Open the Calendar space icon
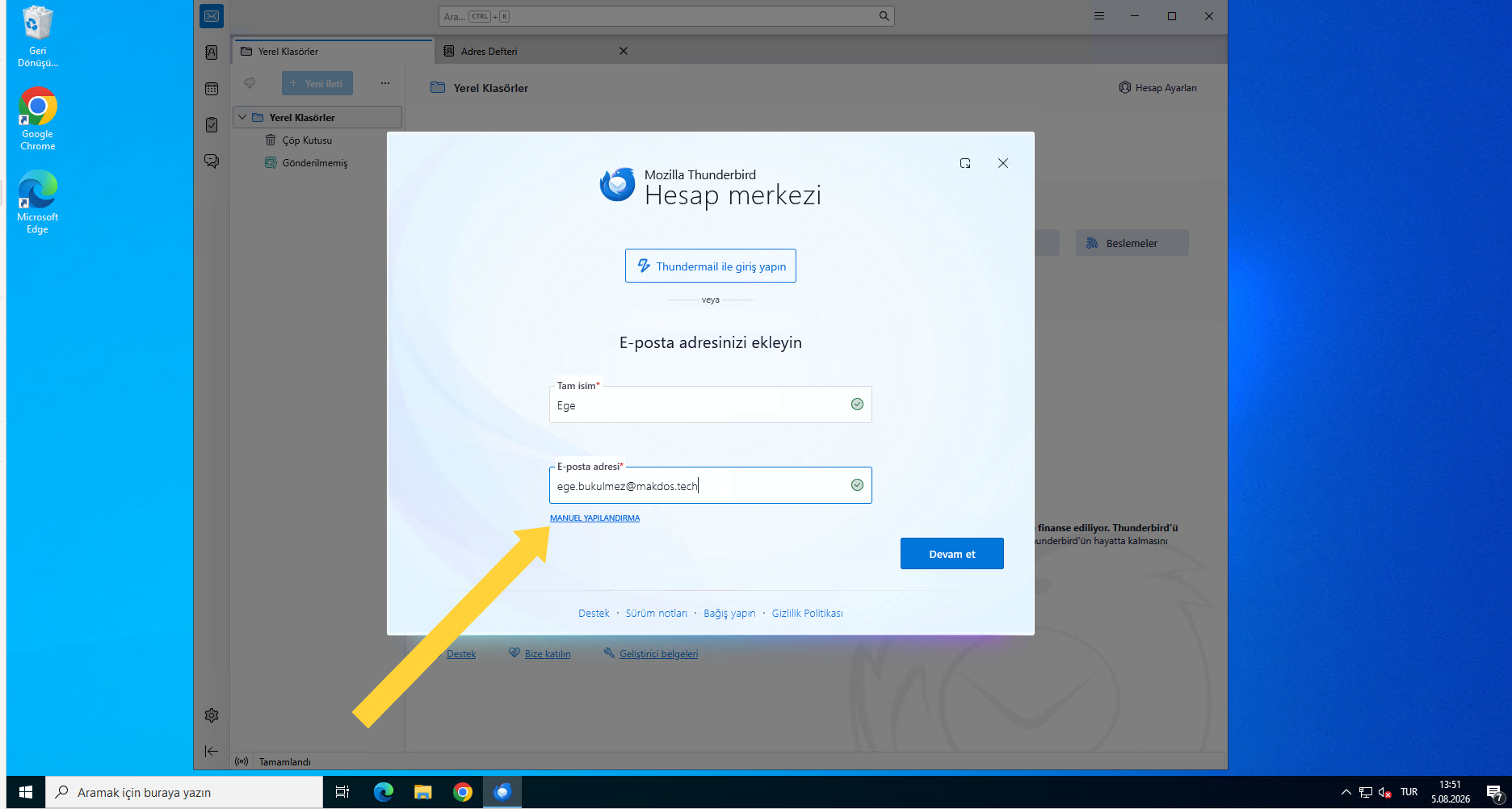This screenshot has width=1512, height=809. (212, 89)
